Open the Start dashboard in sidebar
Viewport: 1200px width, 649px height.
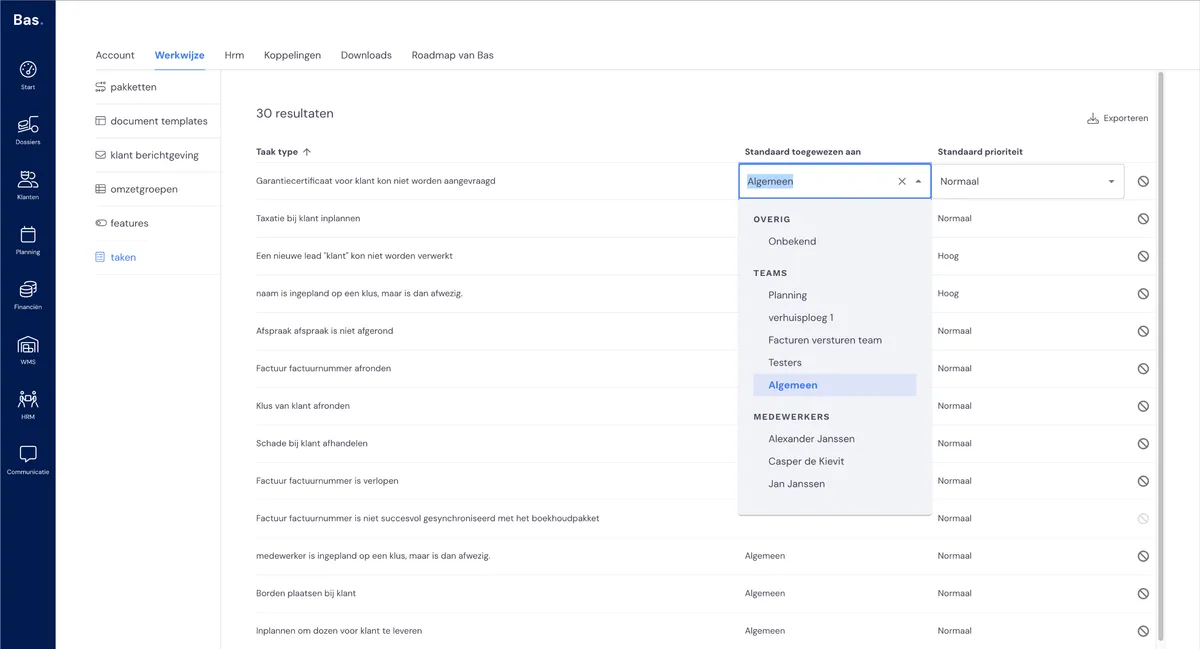coord(28,75)
